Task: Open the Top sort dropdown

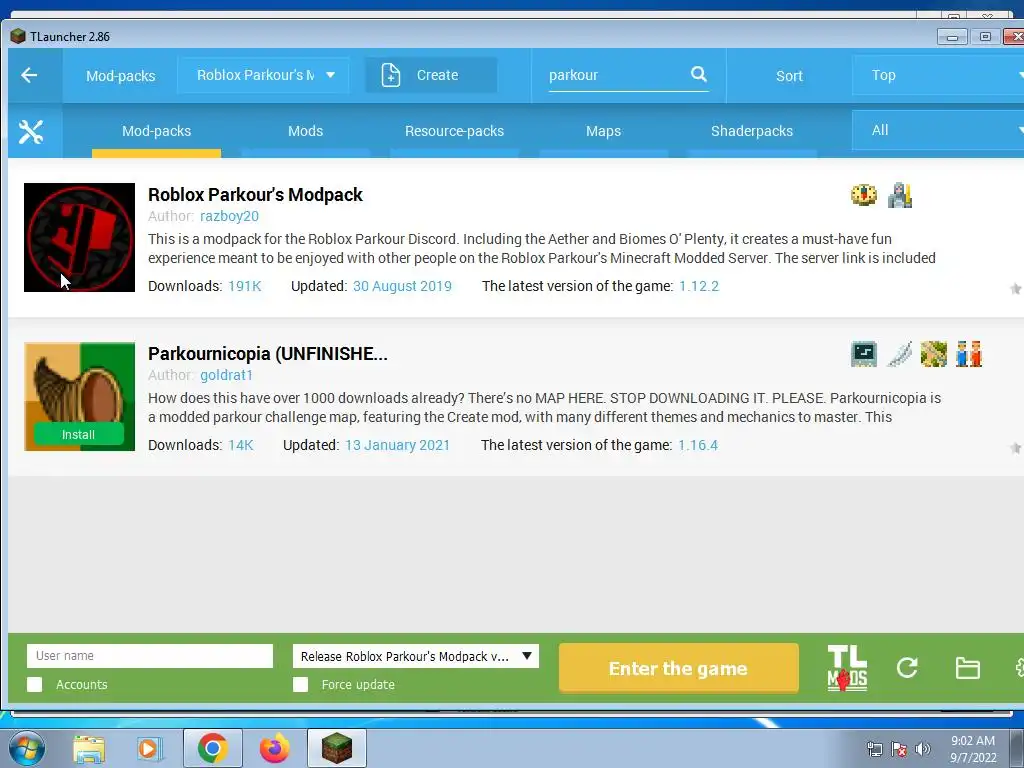Action: click(x=938, y=75)
